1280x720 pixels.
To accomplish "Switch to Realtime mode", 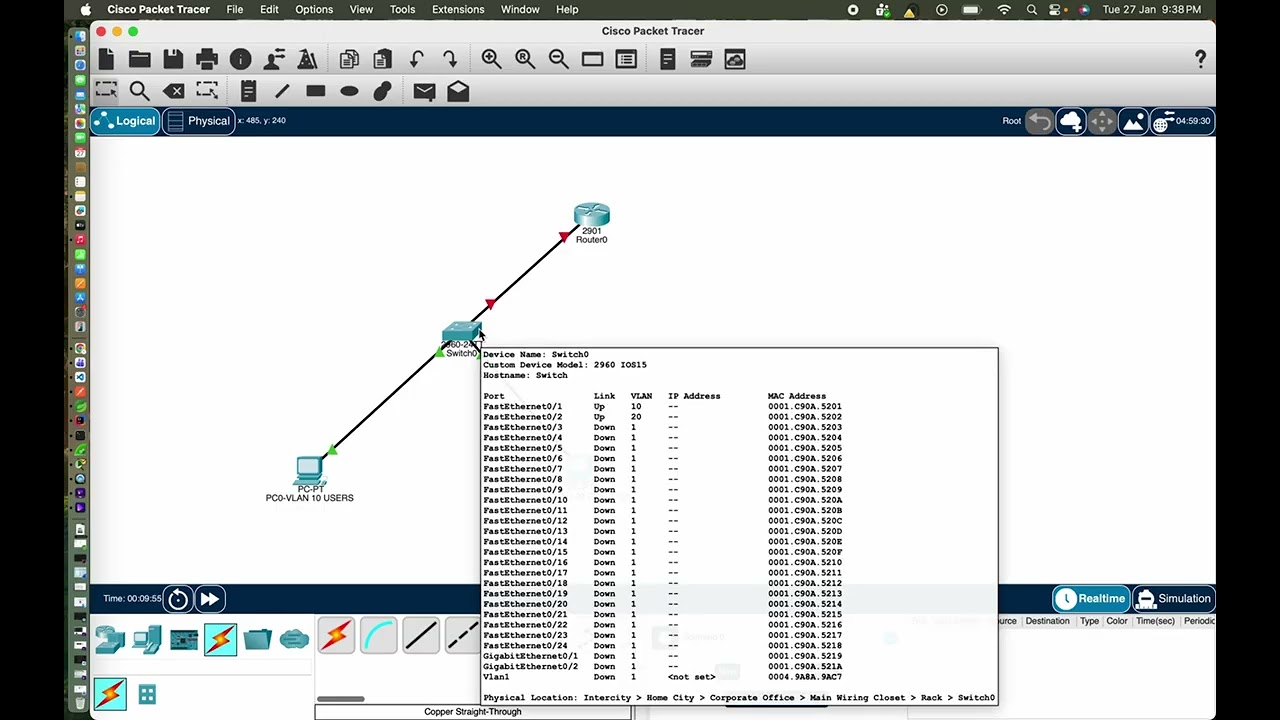I will [x=1089, y=599].
